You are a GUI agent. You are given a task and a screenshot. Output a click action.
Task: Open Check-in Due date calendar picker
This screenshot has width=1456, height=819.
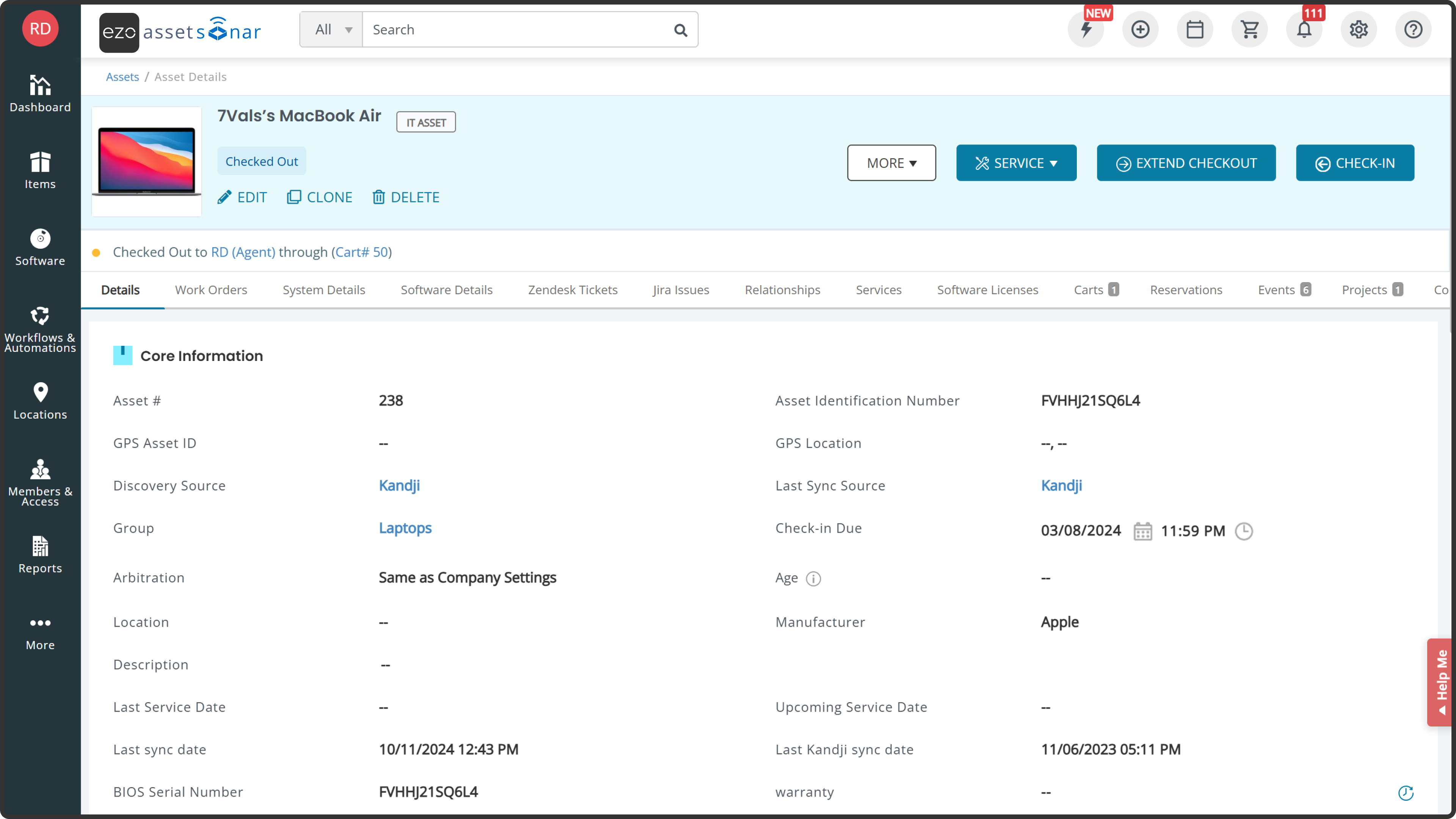tap(1142, 531)
